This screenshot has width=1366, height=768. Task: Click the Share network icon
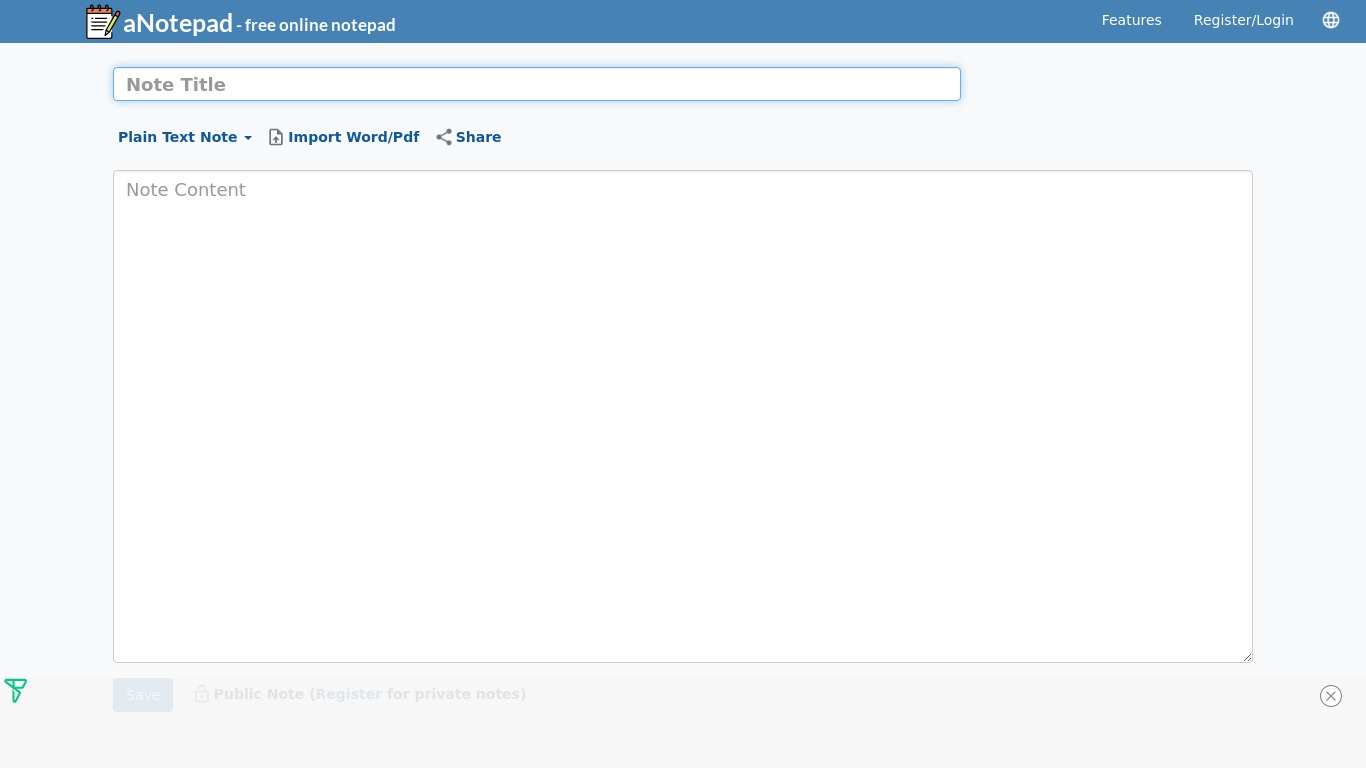pyautogui.click(x=444, y=137)
